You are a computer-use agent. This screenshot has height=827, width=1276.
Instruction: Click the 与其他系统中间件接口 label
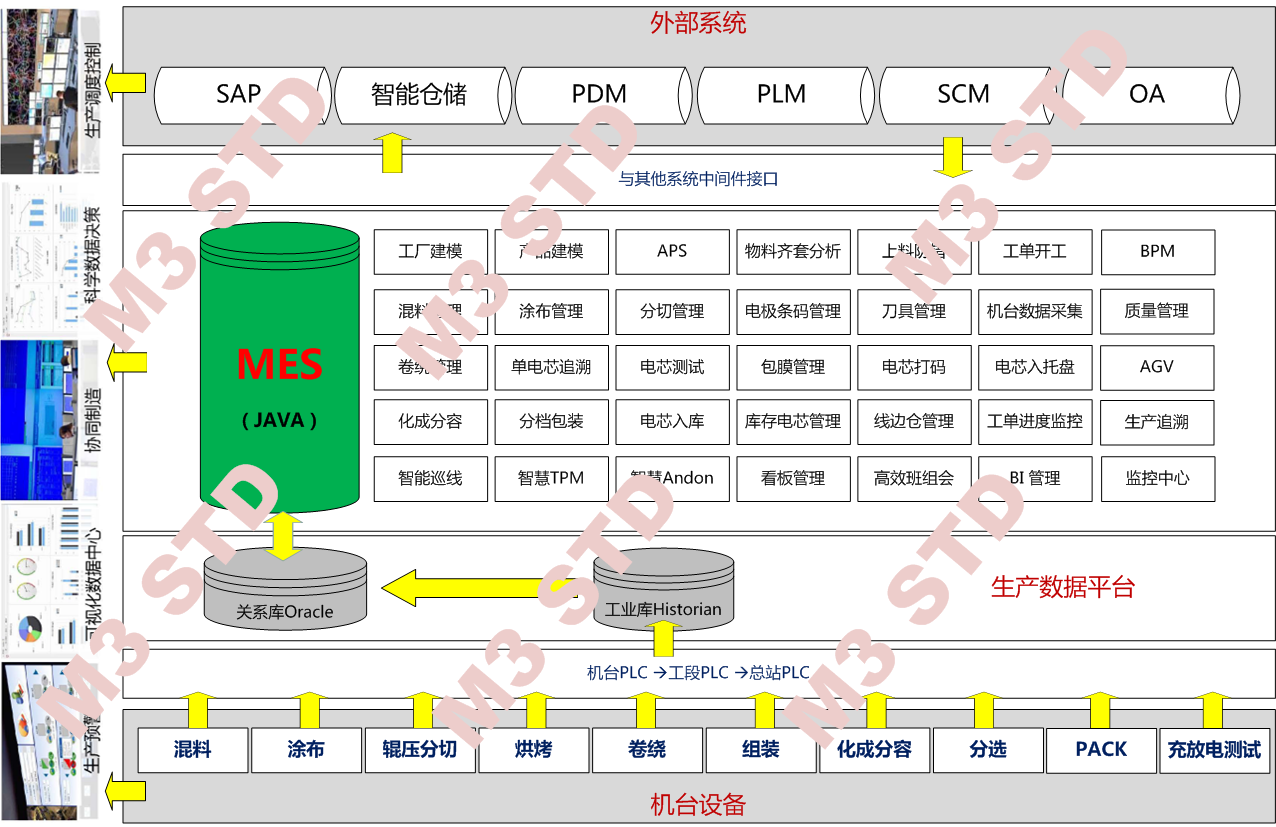coord(698,180)
